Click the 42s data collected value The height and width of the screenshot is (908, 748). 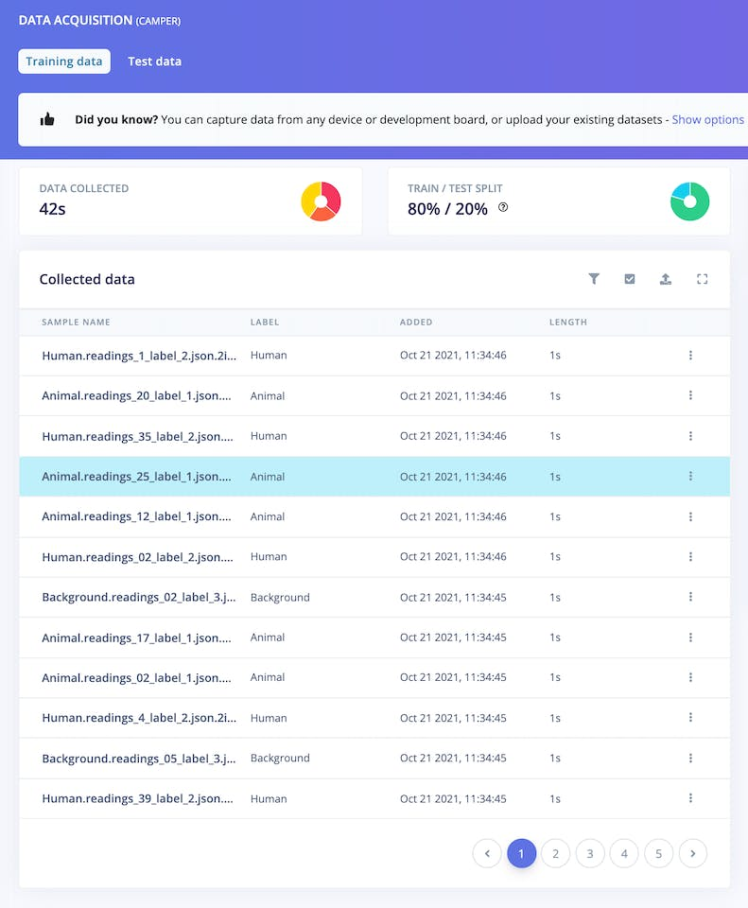tap(52, 209)
